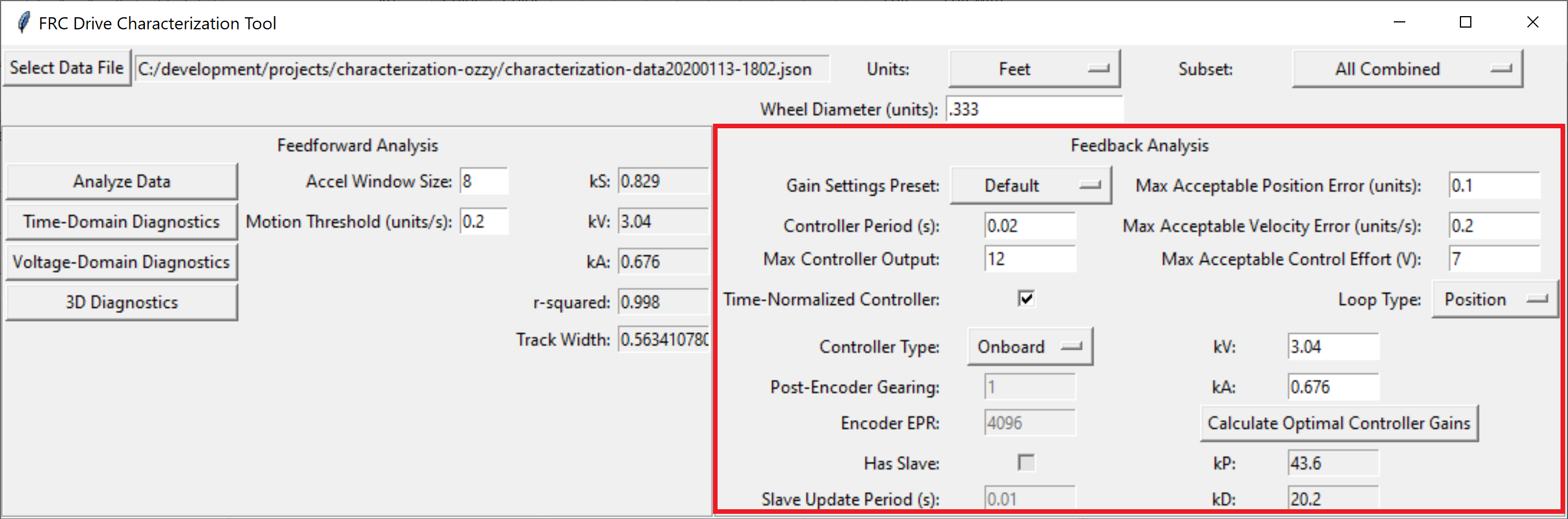The image size is (1568, 519).
Task: Open the Gain Settings Preset dropdown
Action: click(x=1030, y=185)
